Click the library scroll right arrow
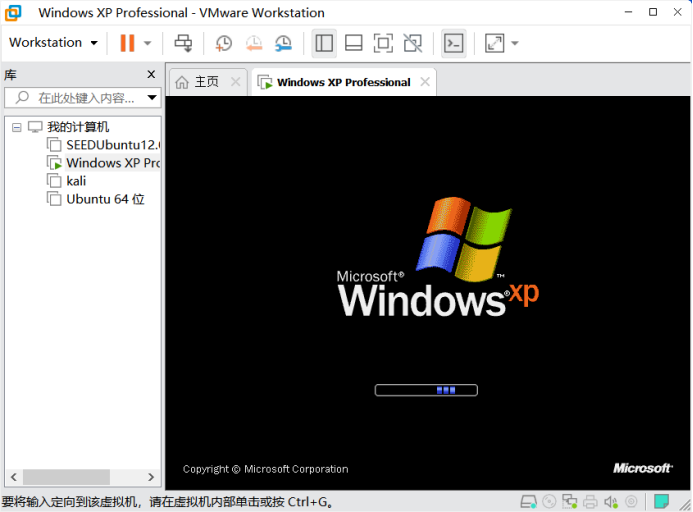Screen dimensions: 693x512 tap(151, 477)
